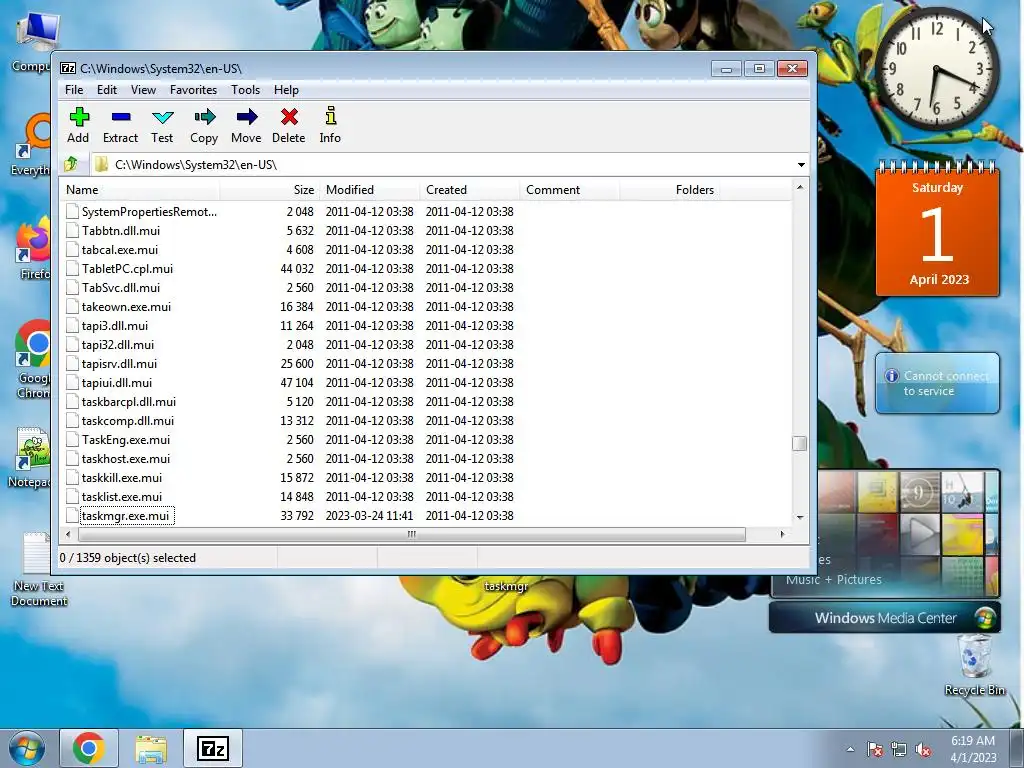Click the scroll right arrow of file list
The height and width of the screenshot is (768, 1024).
(x=782, y=534)
